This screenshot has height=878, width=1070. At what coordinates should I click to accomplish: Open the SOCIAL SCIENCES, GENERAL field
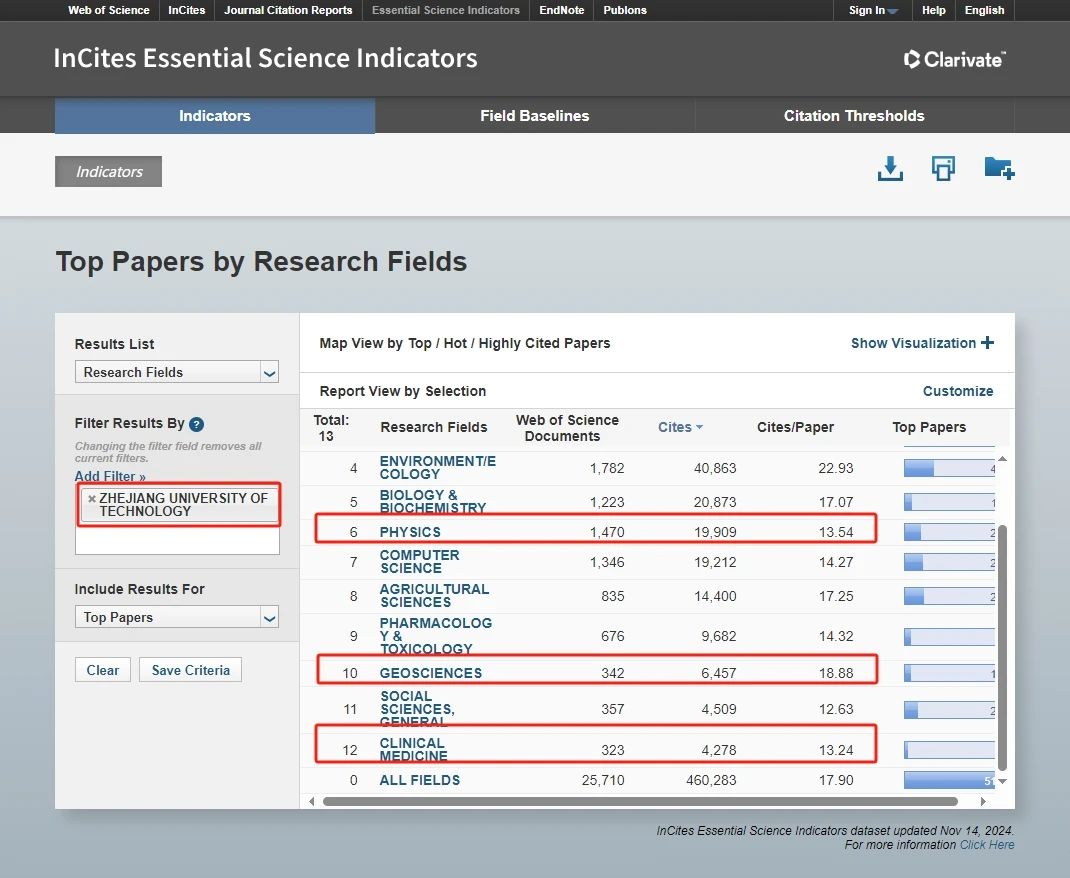tap(417, 709)
